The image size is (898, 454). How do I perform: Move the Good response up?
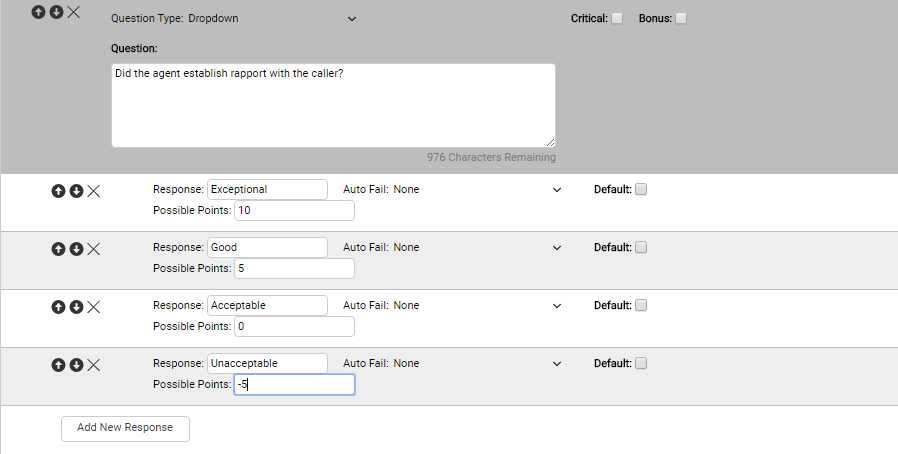click(58, 249)
